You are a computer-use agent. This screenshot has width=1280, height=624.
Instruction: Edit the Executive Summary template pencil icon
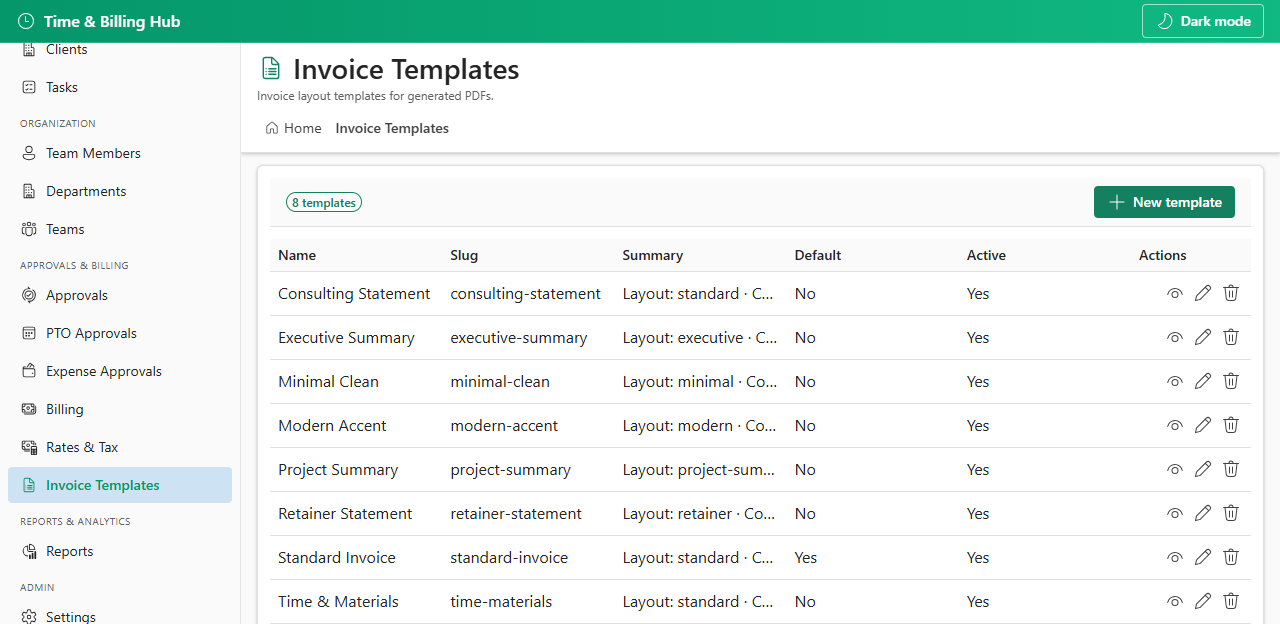click(x=1203, y=338)
